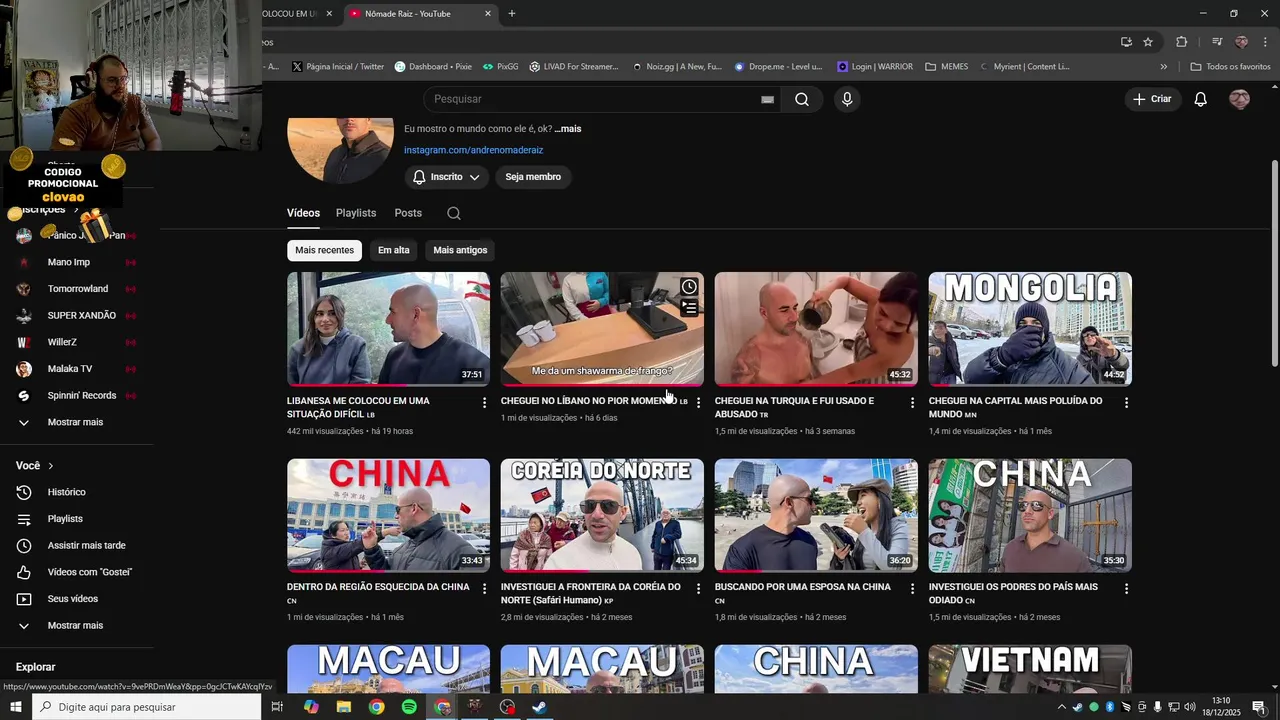Filter videos by Em alta
This screenshot has height=720, width=1280.
pos(394,250)
